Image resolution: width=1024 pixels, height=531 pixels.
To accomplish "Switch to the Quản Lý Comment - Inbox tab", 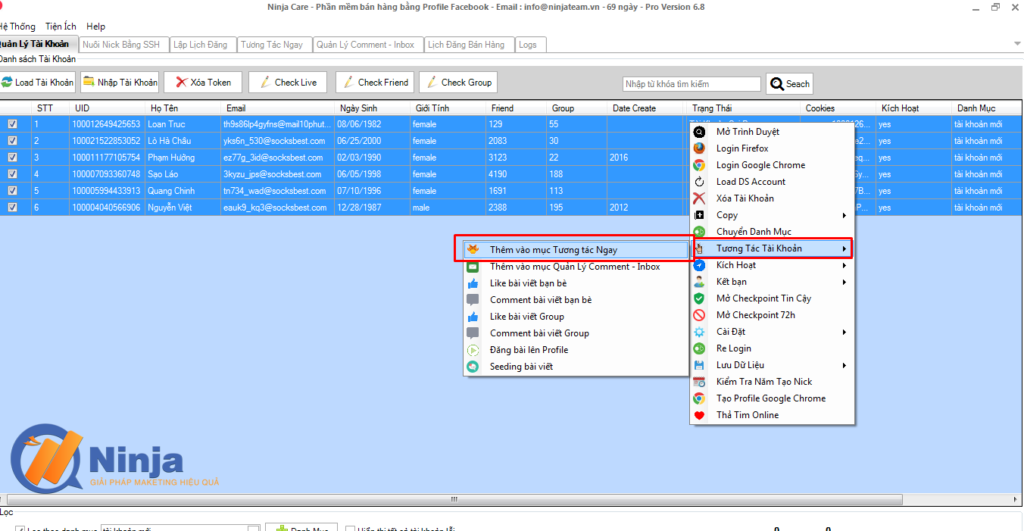I will 366,44.
